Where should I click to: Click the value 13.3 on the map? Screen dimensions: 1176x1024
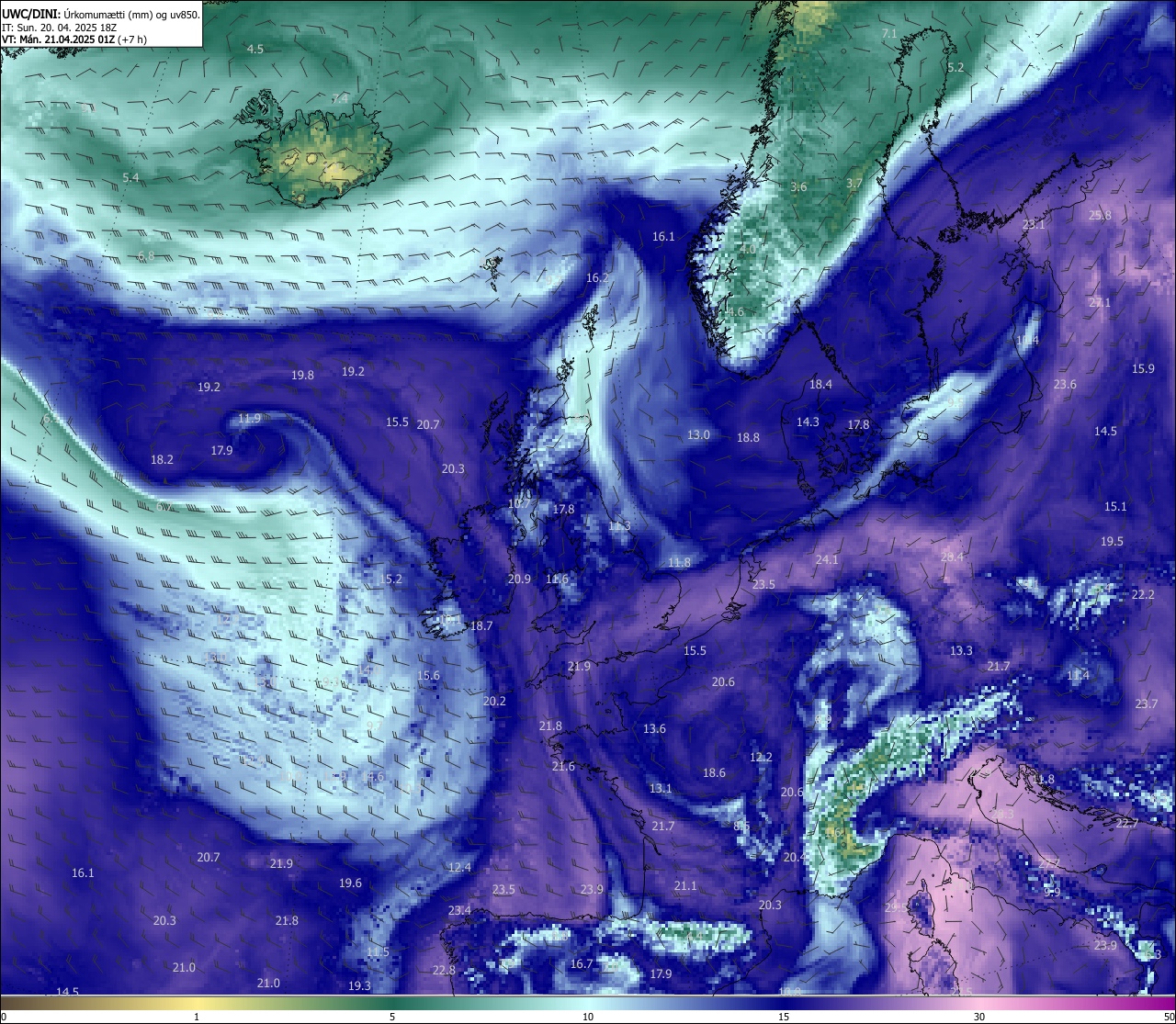coord(961,650)
